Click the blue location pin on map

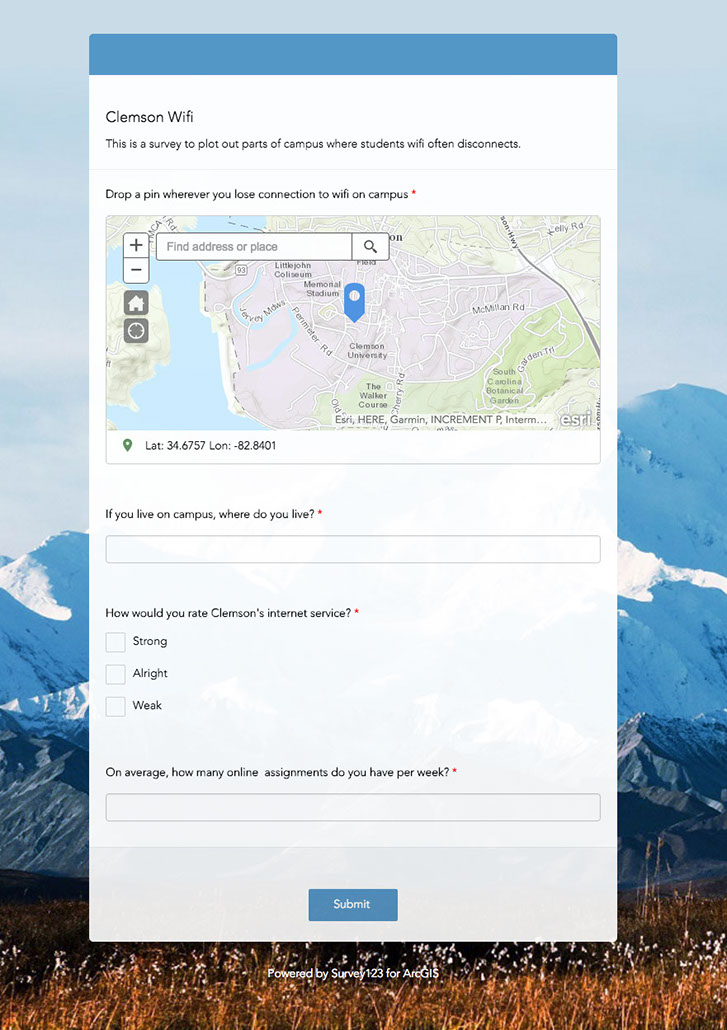click(x=354, y=300)
